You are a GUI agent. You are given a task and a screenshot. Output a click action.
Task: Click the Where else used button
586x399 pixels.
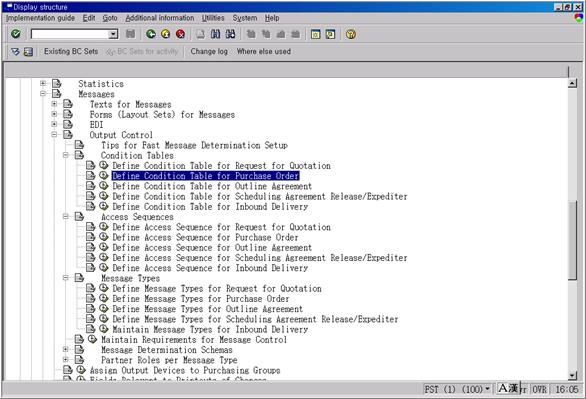(263, 52)
